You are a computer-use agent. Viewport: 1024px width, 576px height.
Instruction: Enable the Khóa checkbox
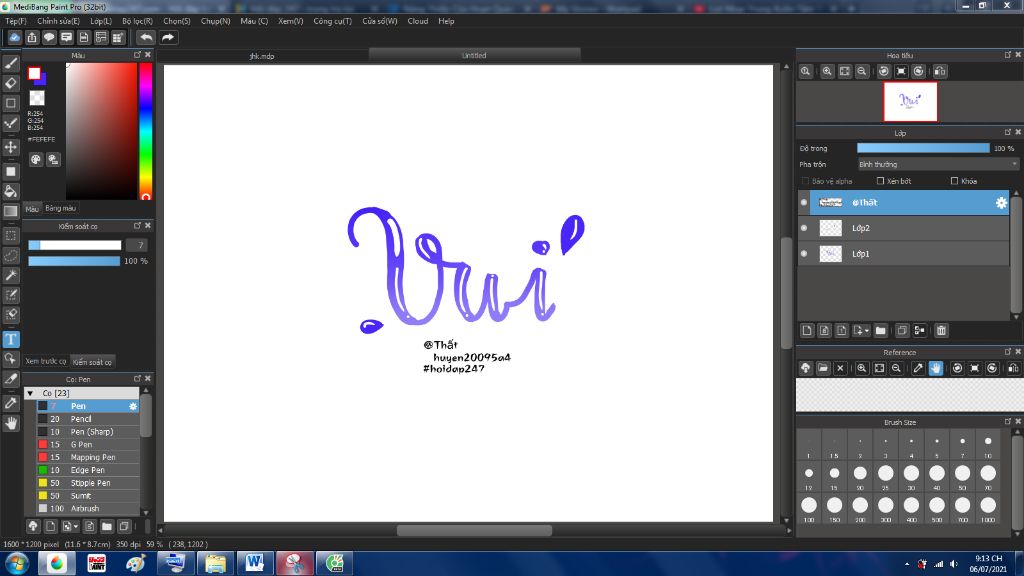[954, 181]
